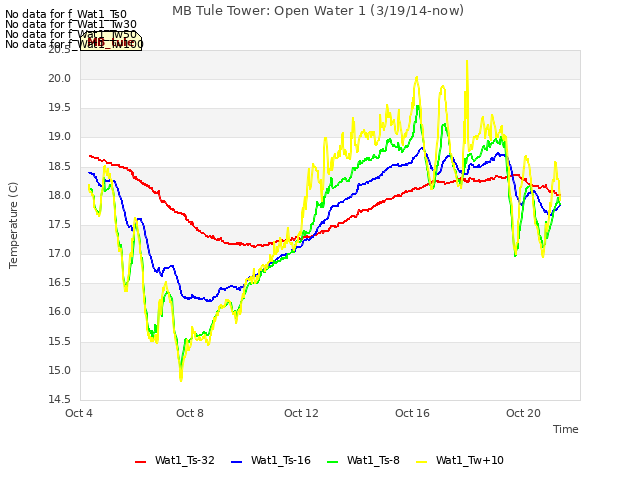
Task: Click the yellow Wat1_Tw+10 legend swatch
Action: pos(421,462)
